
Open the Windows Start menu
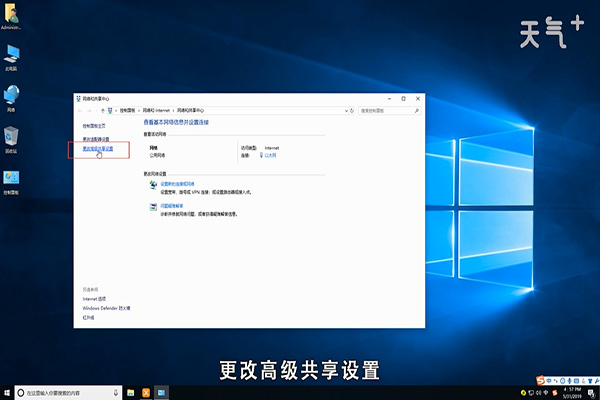pos(7,393)
